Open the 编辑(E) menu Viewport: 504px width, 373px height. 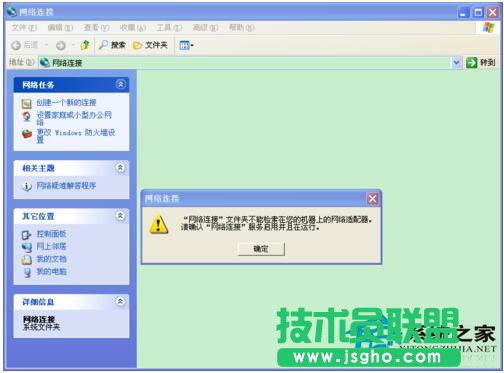(x=60, y=28)
